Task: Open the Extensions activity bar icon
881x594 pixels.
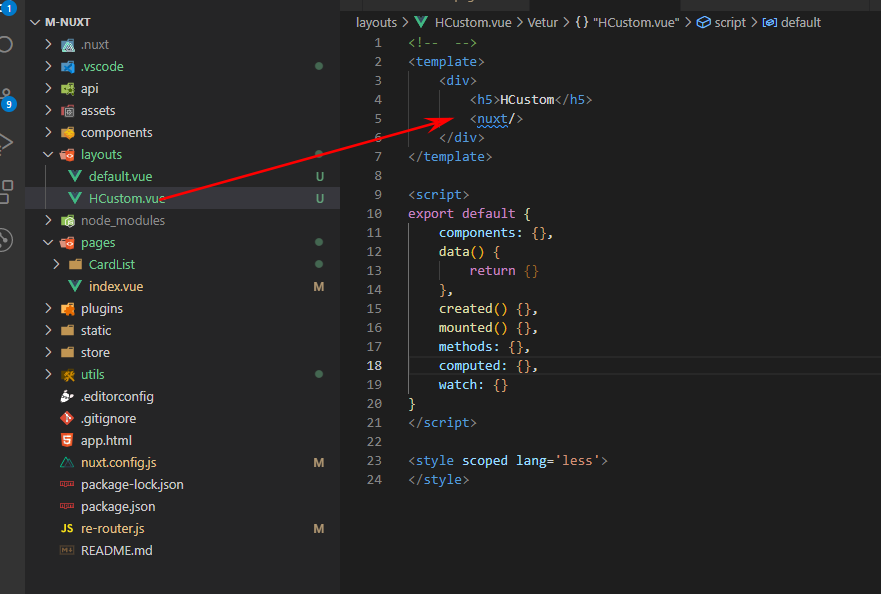Action: tap(7, 192)
